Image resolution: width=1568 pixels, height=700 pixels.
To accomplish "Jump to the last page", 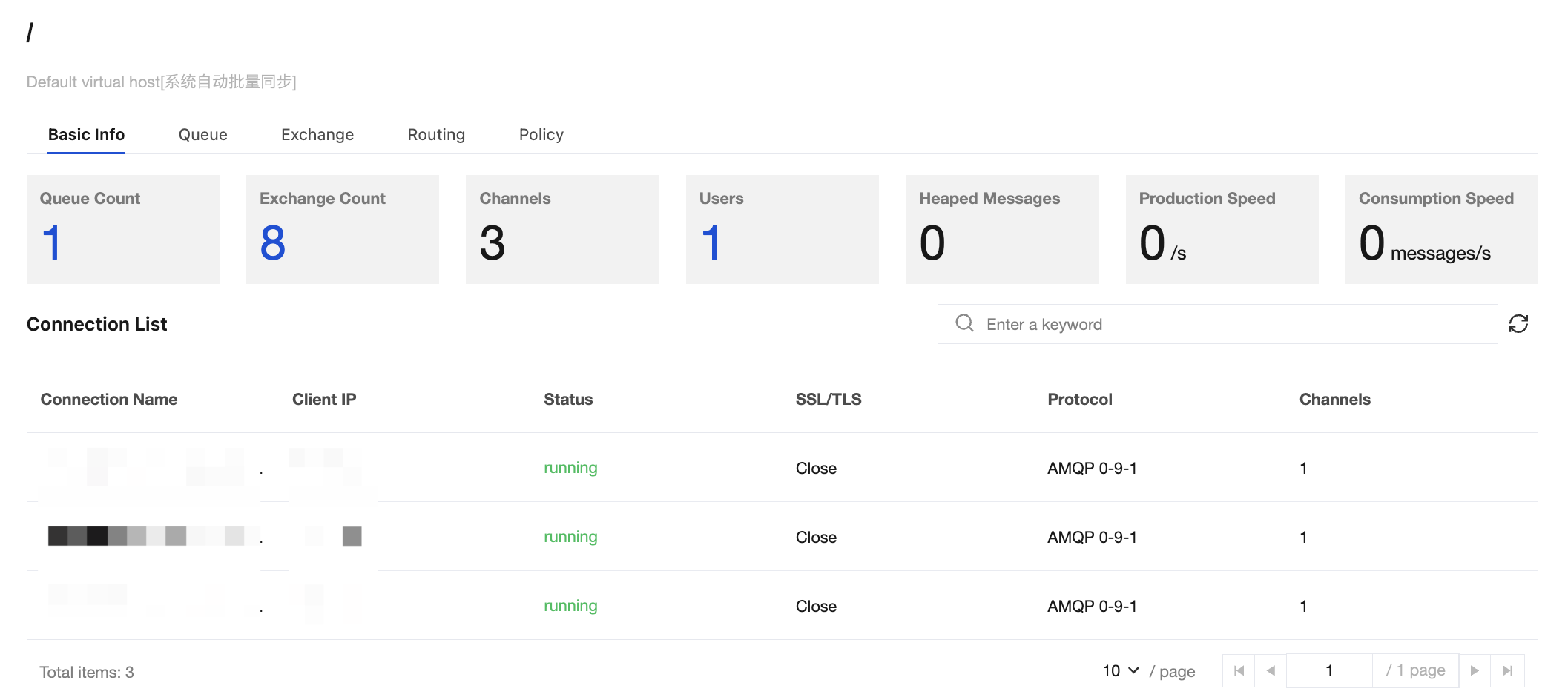I will coord(1507,671).
